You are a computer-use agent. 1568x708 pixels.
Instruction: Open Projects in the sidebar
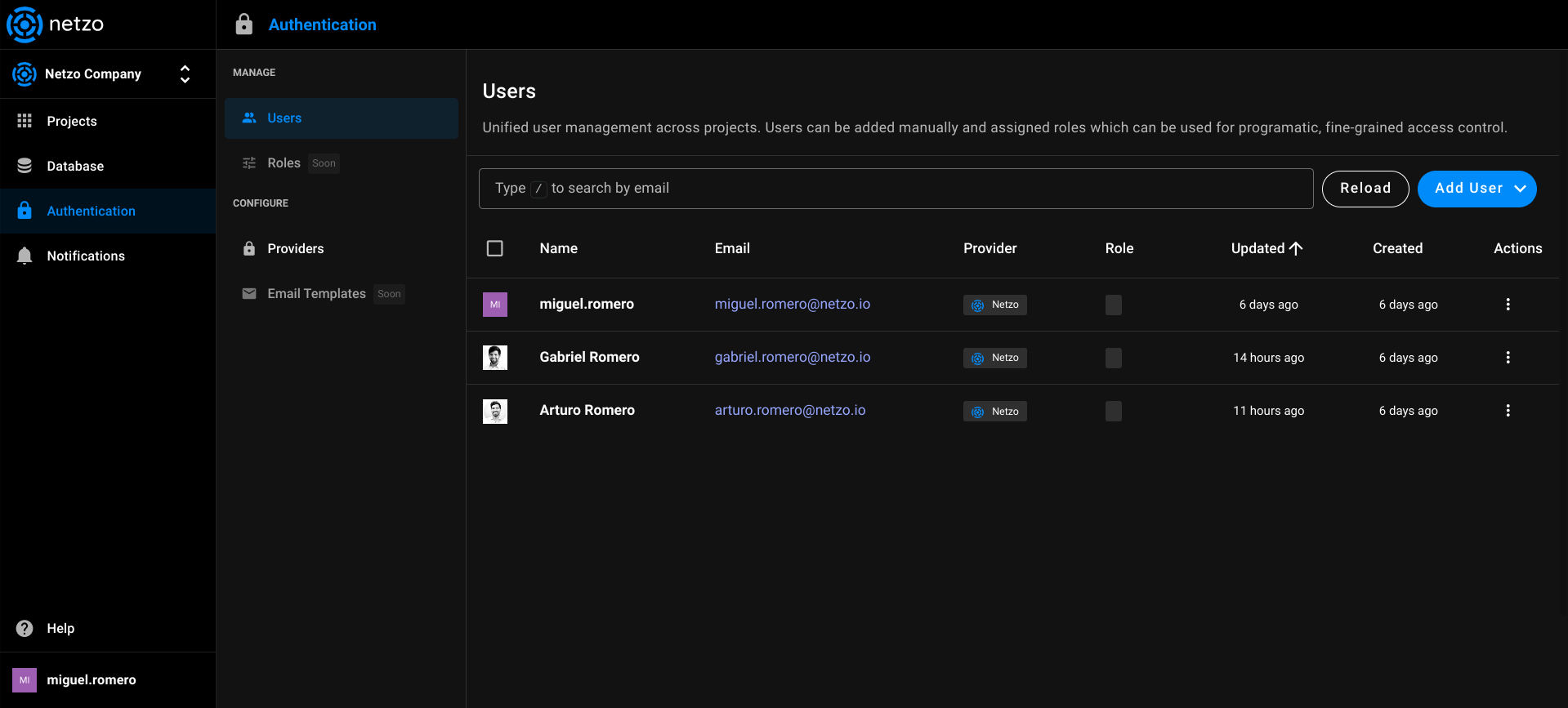[108, 121]
